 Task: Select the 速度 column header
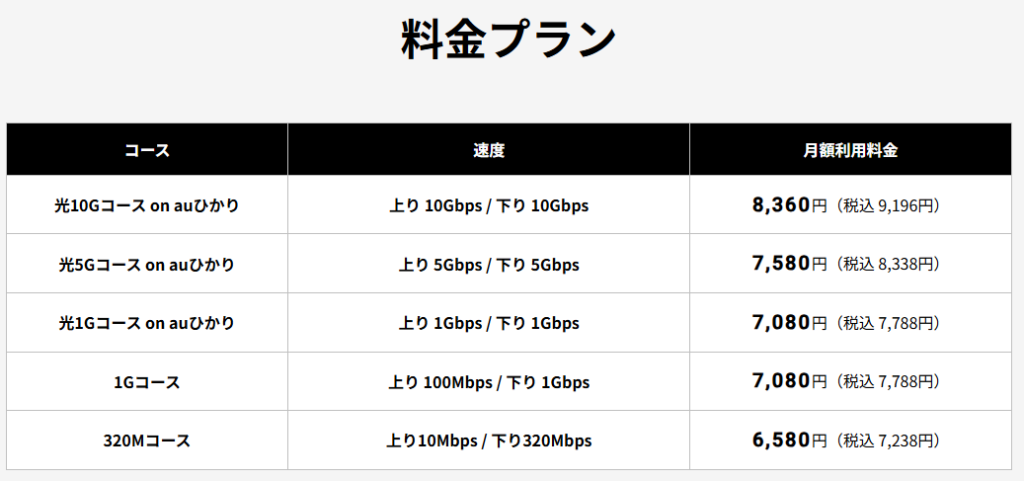point(488,149)
